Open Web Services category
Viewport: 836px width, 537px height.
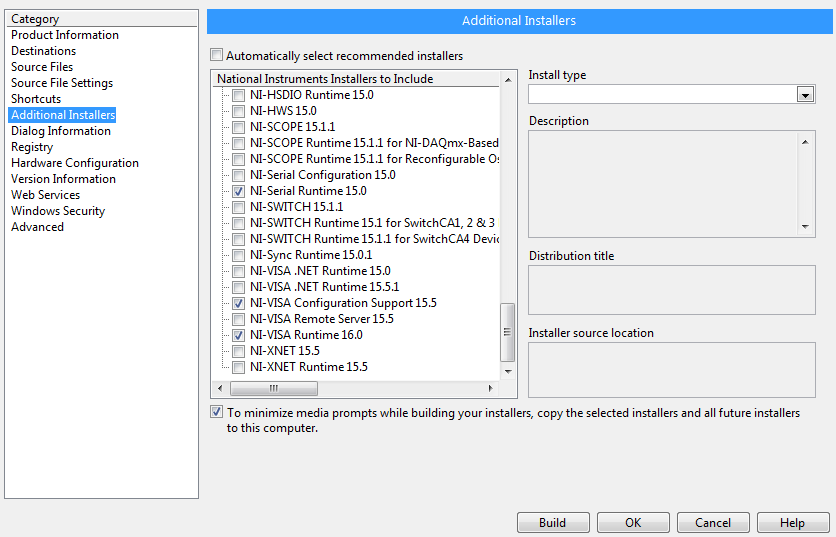(45, 195)
